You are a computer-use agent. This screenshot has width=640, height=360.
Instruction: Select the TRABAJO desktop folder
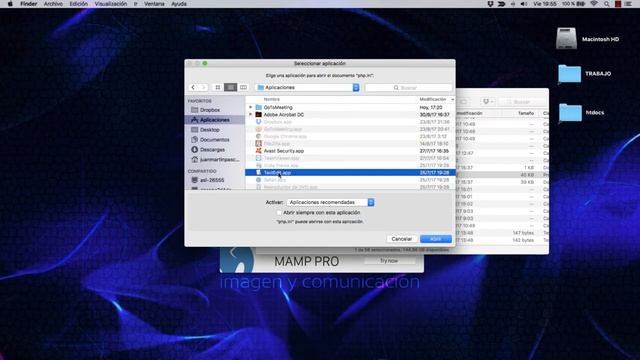(x=569, y=74)
